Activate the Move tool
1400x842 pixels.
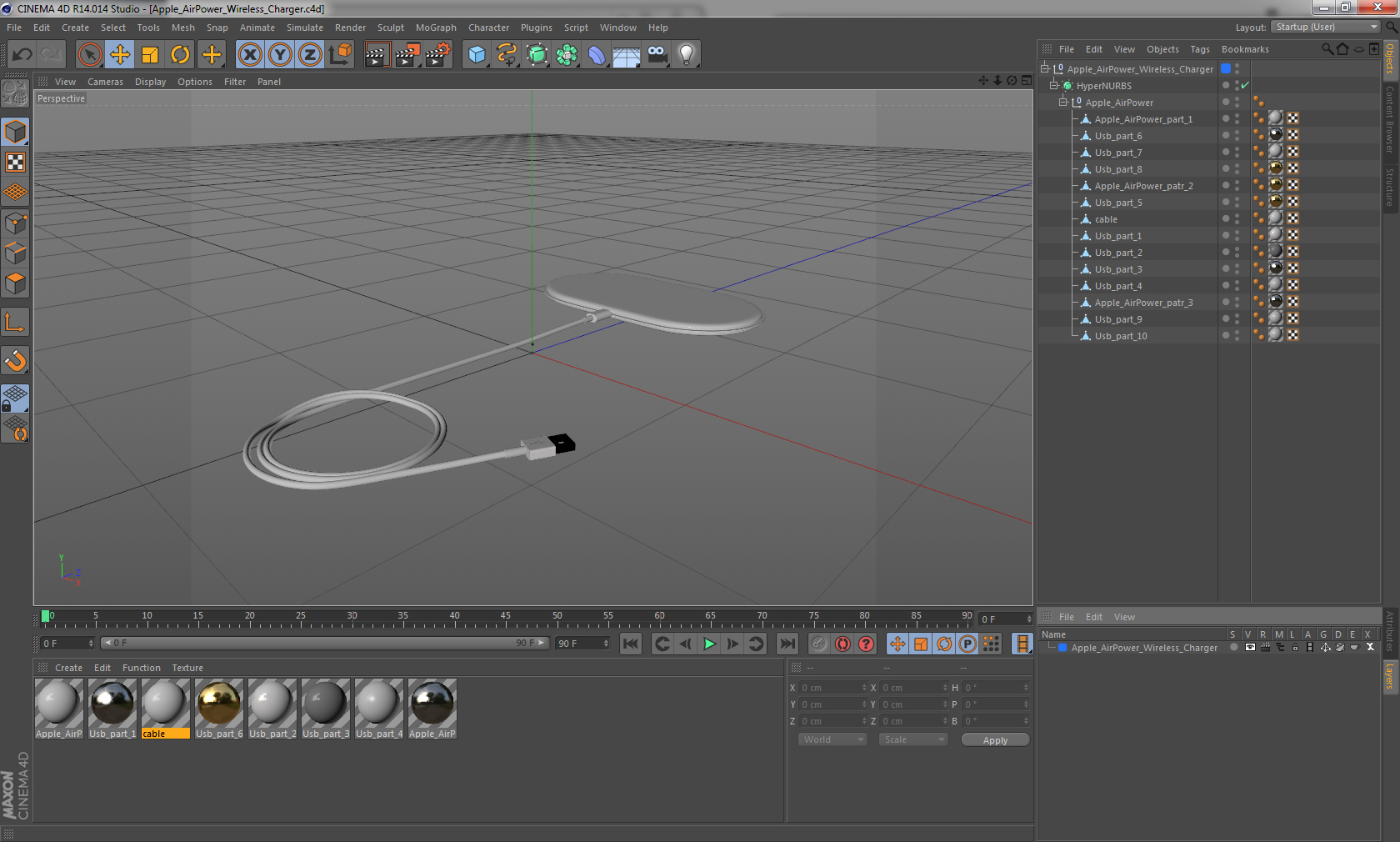point(120,55)
